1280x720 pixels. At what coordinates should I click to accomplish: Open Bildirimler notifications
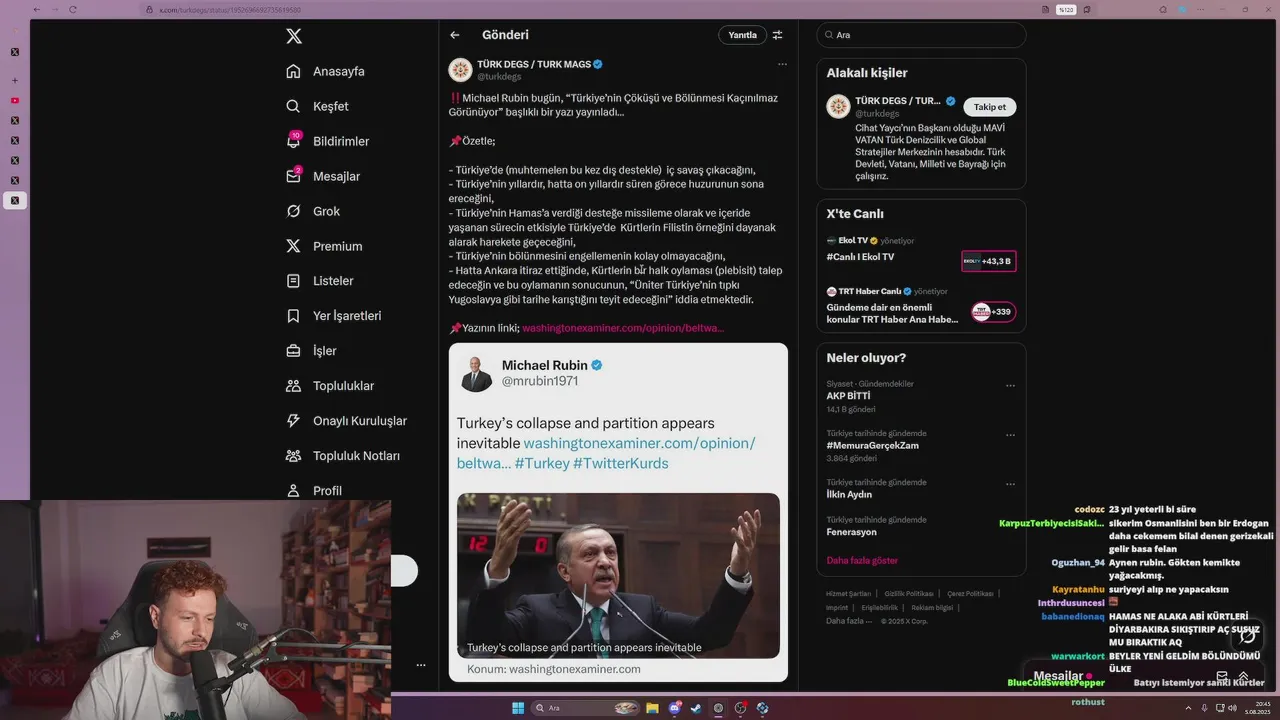pos(327,141)
